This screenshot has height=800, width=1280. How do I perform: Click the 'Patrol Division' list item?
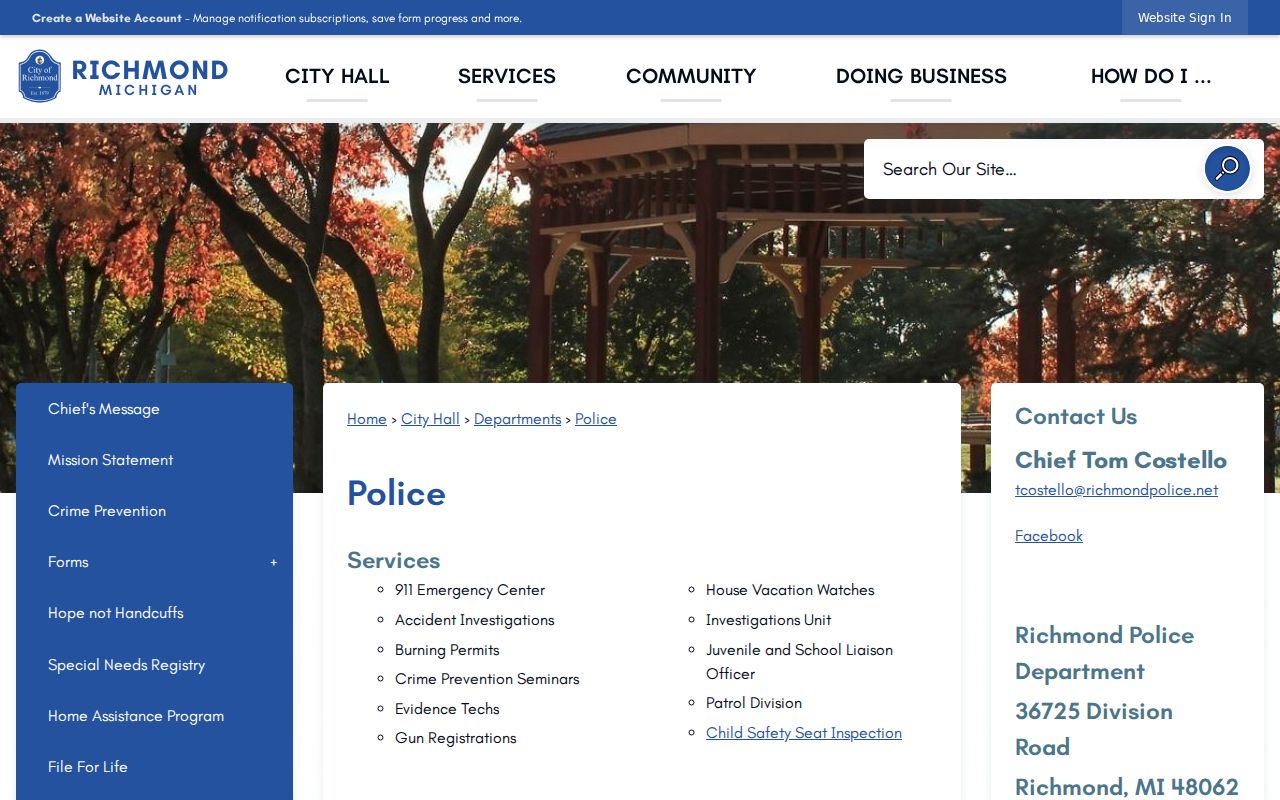tap(754, 703)
